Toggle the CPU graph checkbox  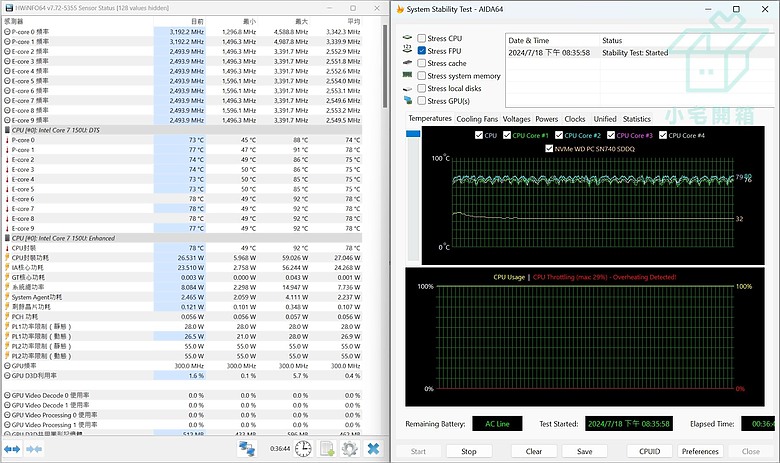click(479, 135)
